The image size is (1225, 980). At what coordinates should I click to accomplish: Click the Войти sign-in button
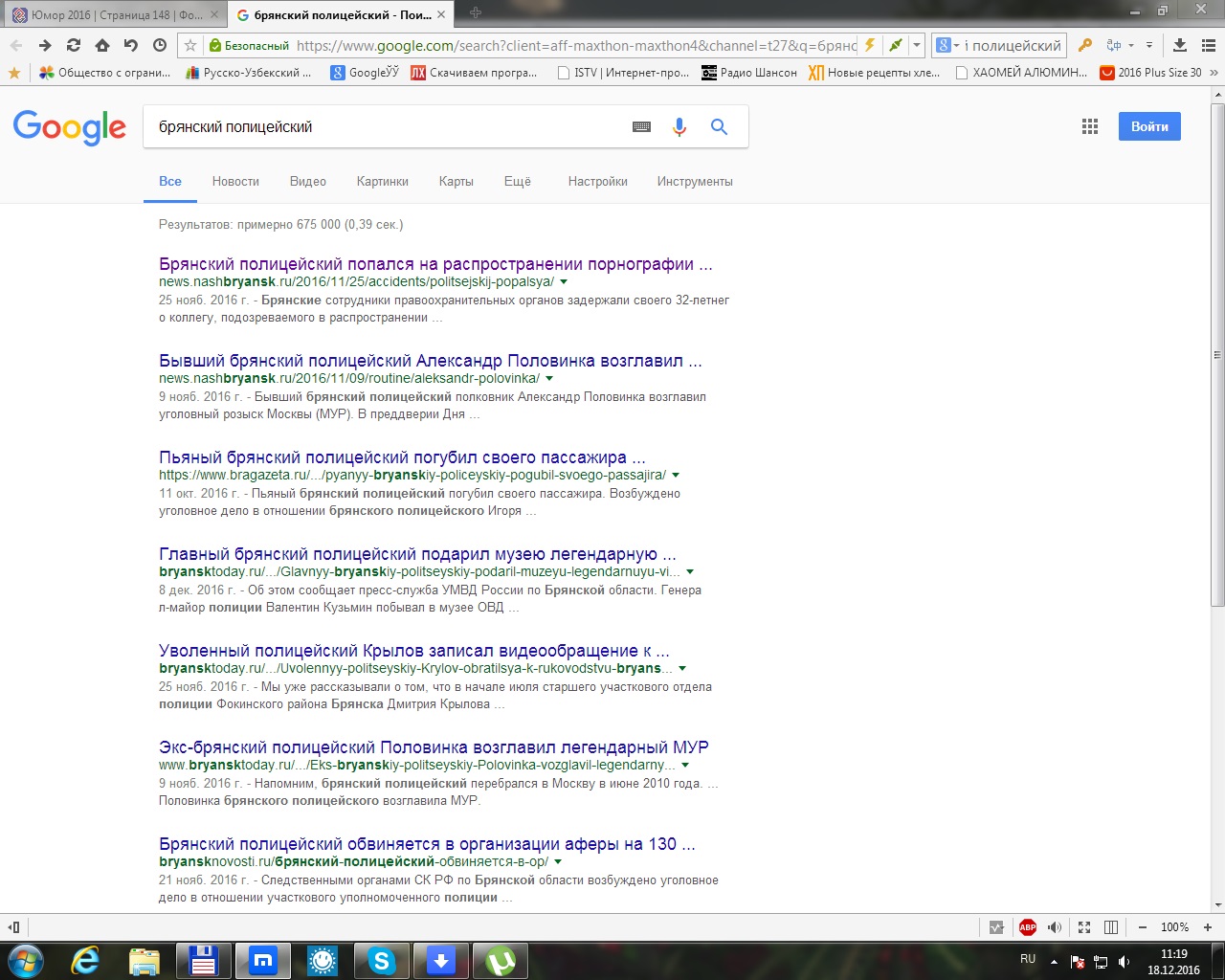click(1149, 126)
